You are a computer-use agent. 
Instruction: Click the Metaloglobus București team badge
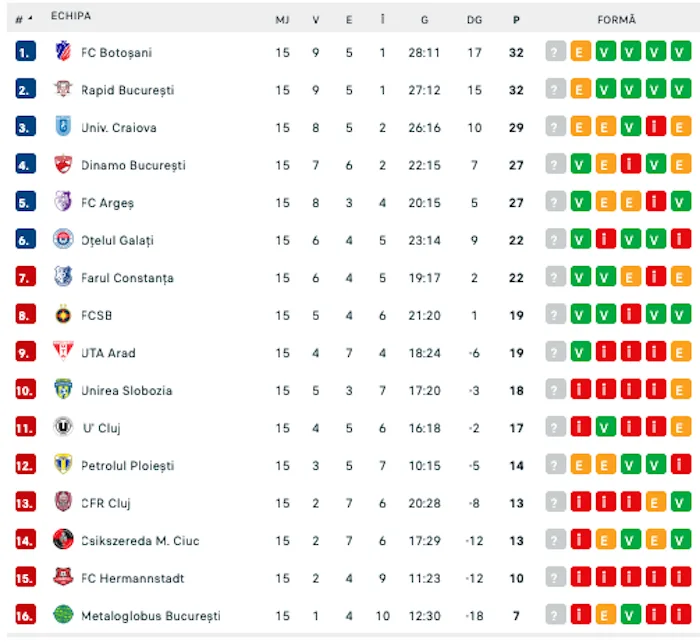point(63,615)
